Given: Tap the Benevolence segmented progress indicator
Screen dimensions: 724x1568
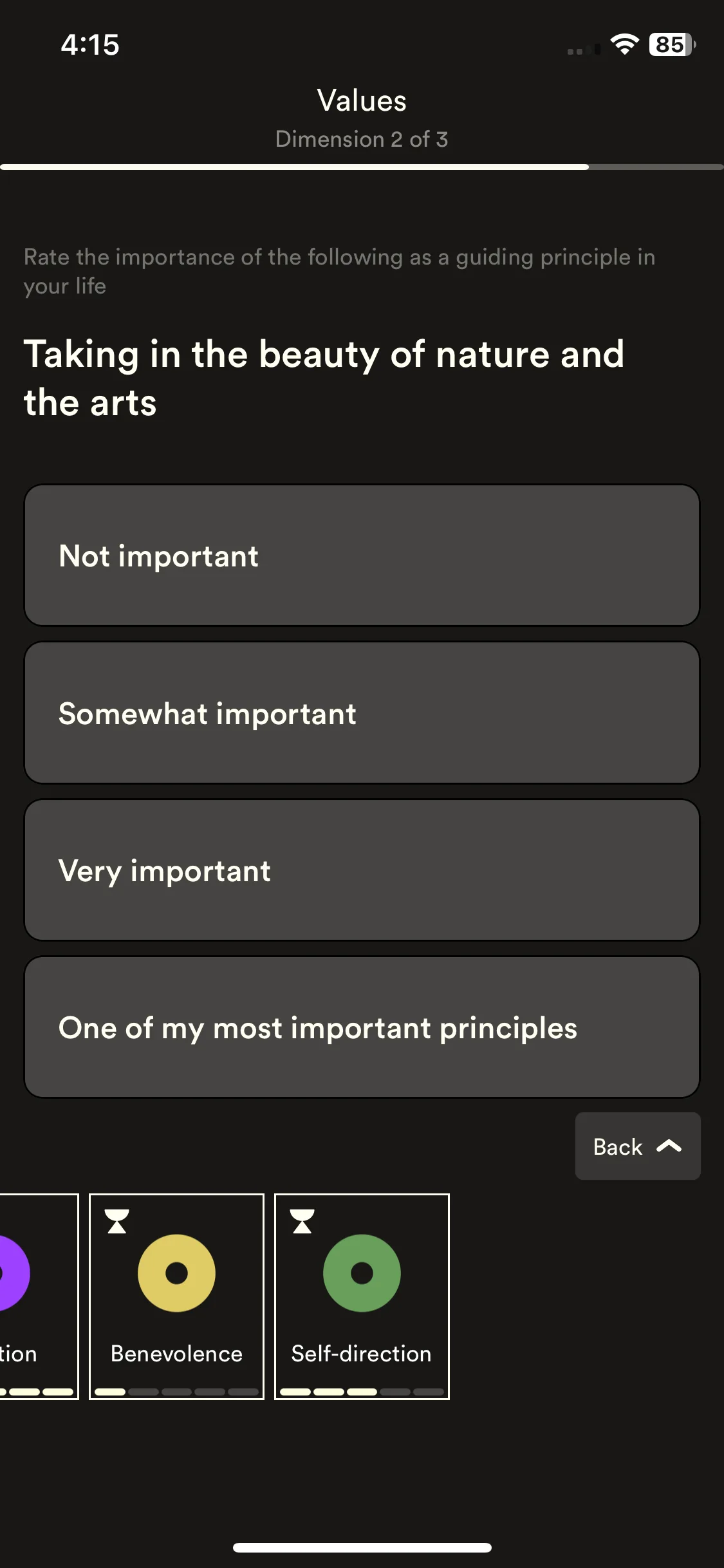Looking at the screenshot, I should click(x=176, y=1391).
